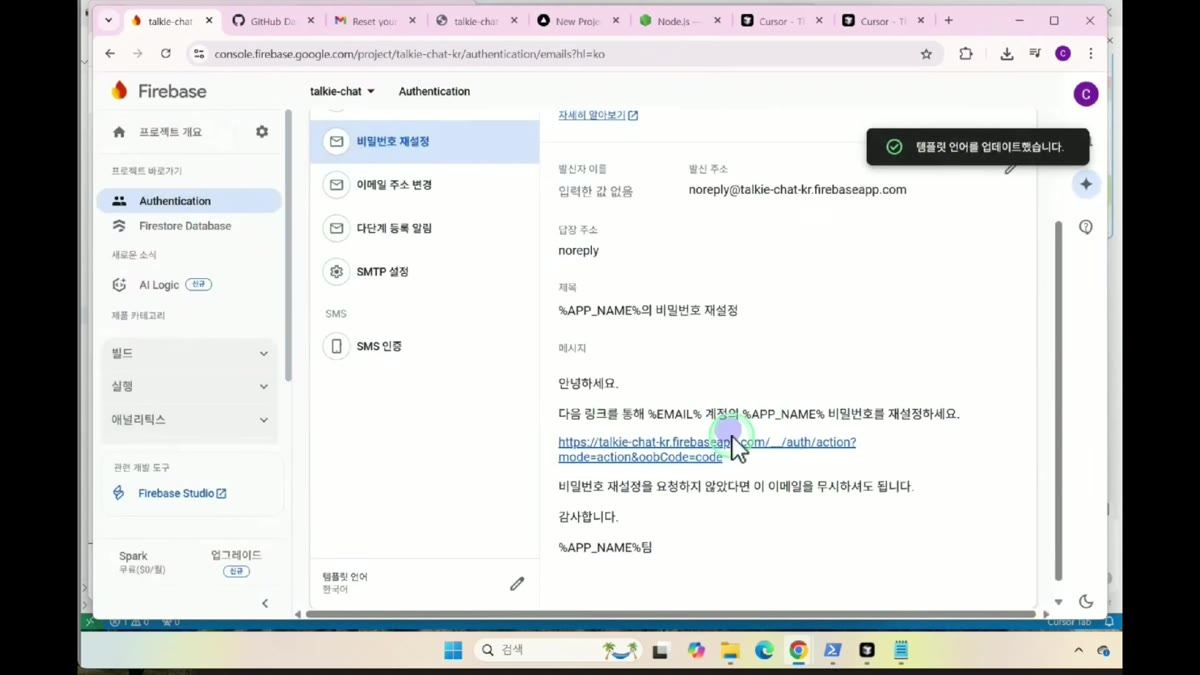Image resolution: width=1200 pixels, height=675 pixels.
Task: Open Microsoft Edge from taskbar
Action: [764, 651]
